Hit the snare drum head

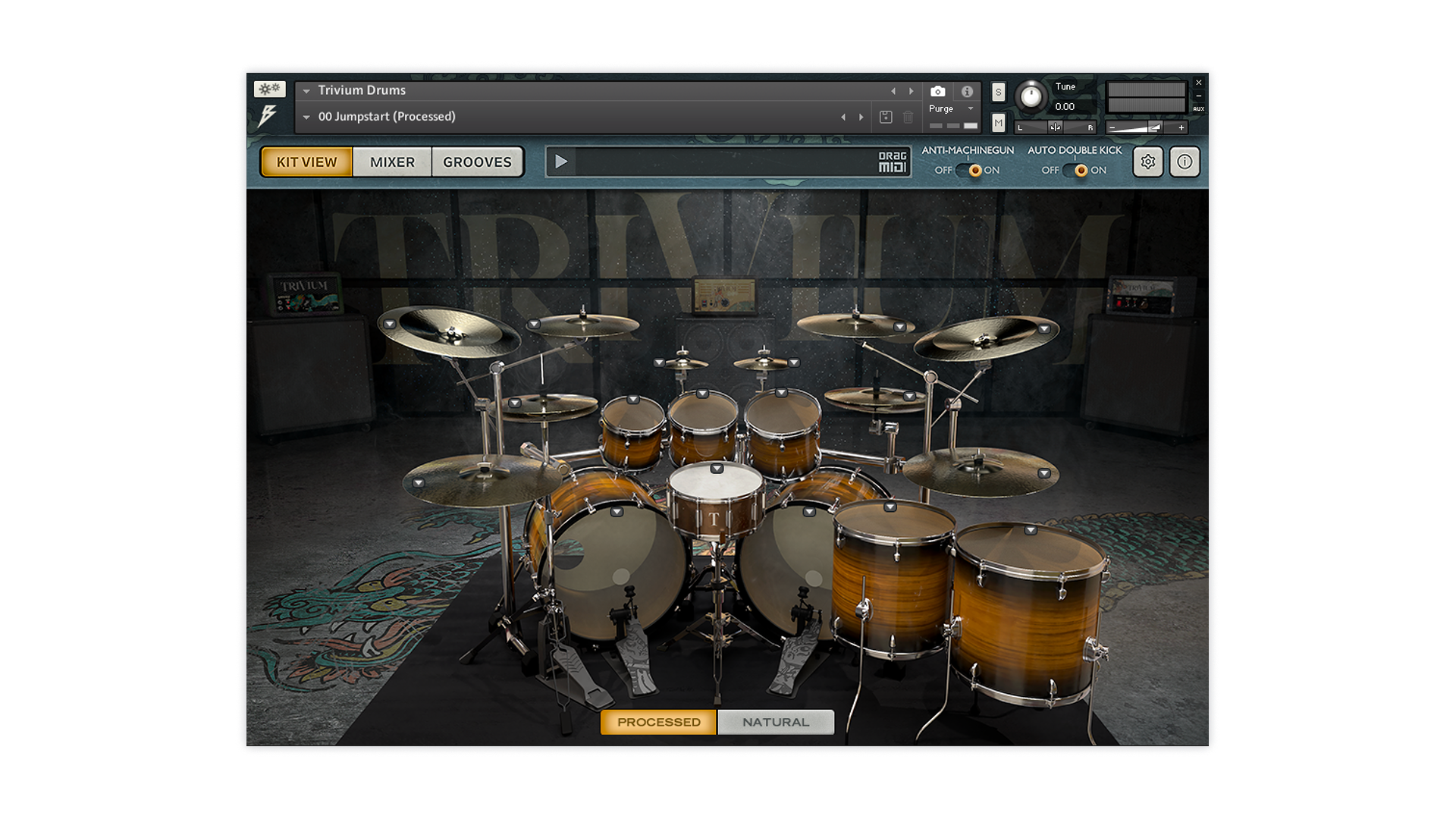(716, 484)
